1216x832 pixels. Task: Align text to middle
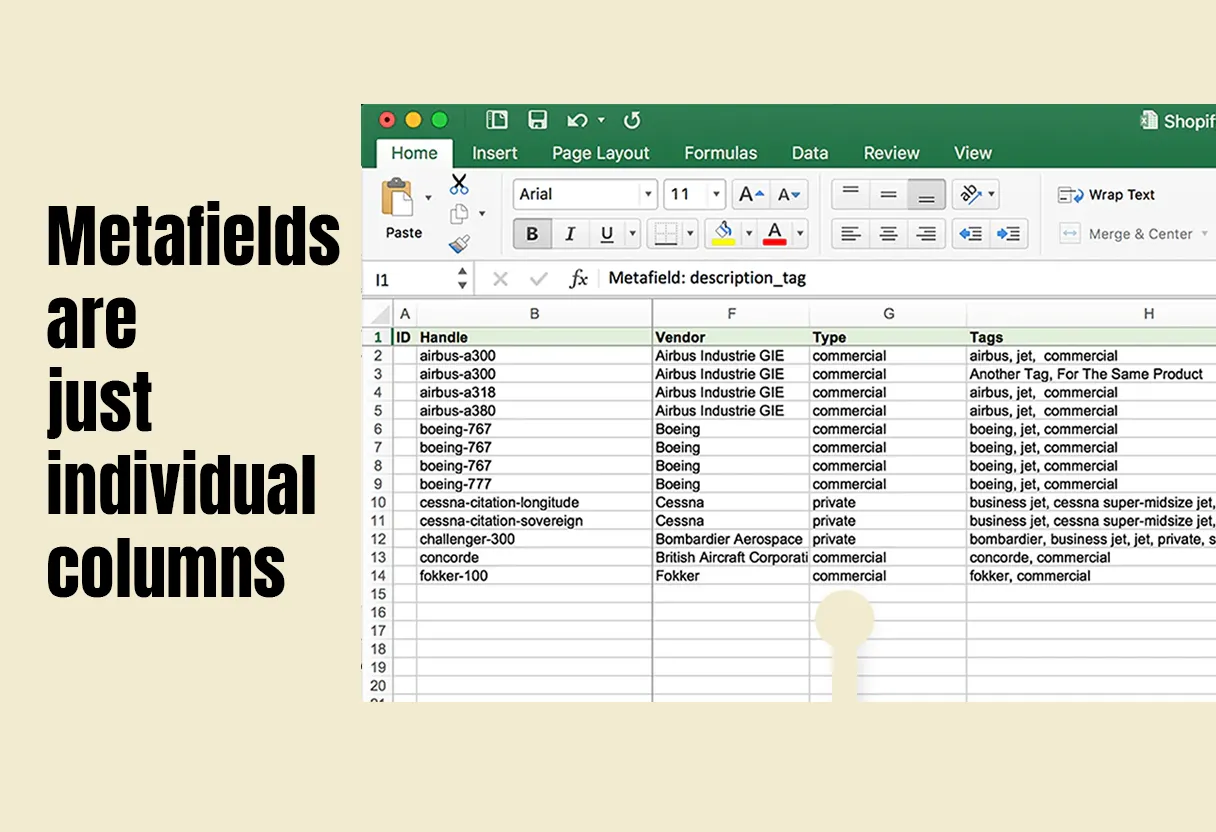click(x=888, y=194)
